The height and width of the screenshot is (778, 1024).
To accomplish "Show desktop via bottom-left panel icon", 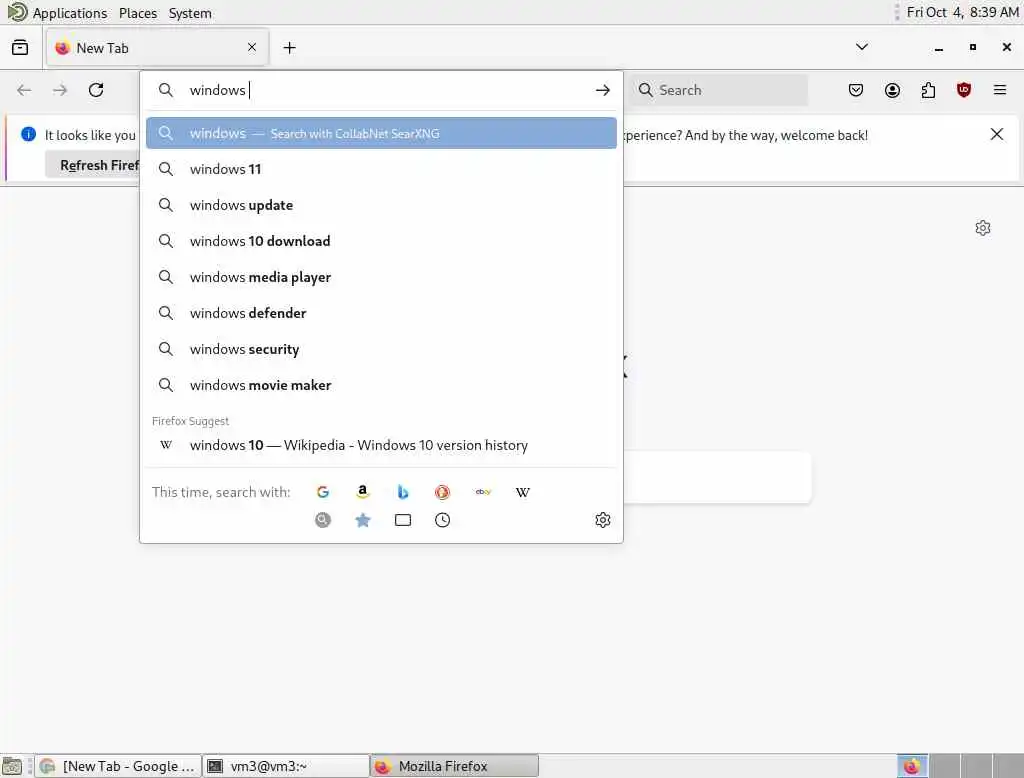I will pyautogui.click(x=12, y=766).
